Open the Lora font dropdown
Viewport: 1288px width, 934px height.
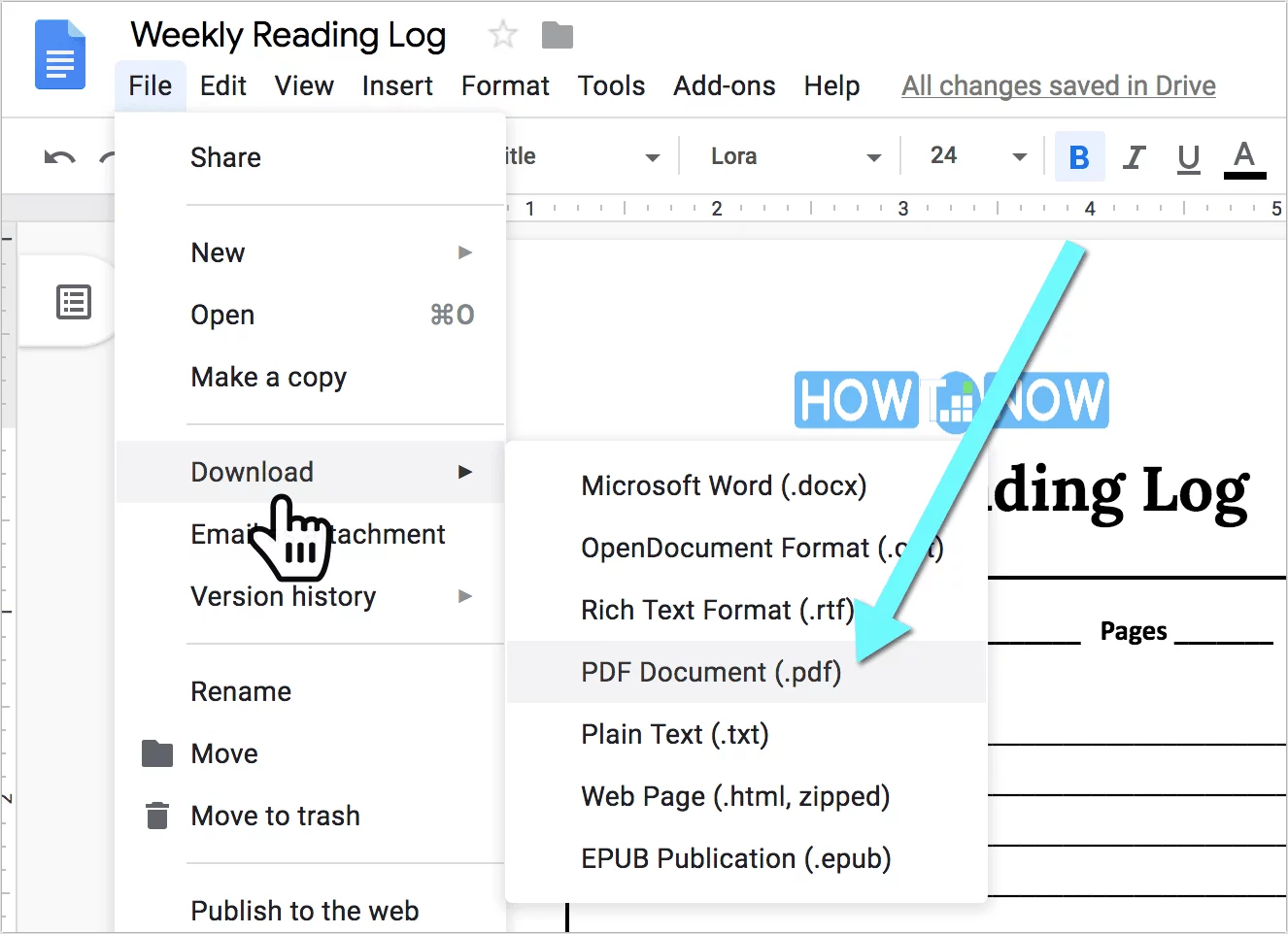coord(795,156)
